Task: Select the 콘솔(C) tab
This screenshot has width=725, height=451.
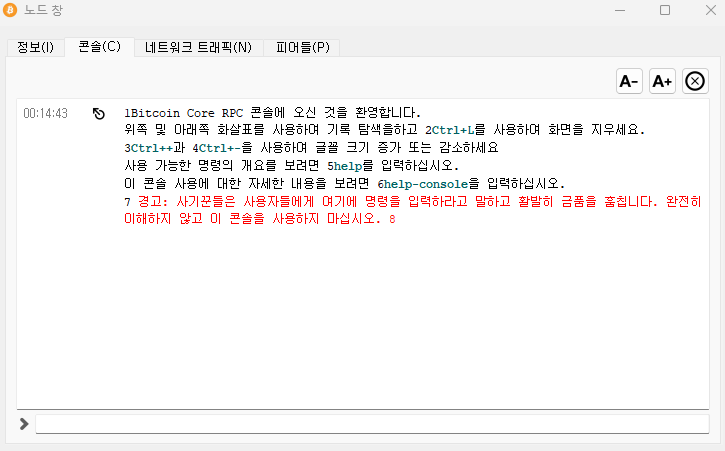Action: tap(99, 46)
